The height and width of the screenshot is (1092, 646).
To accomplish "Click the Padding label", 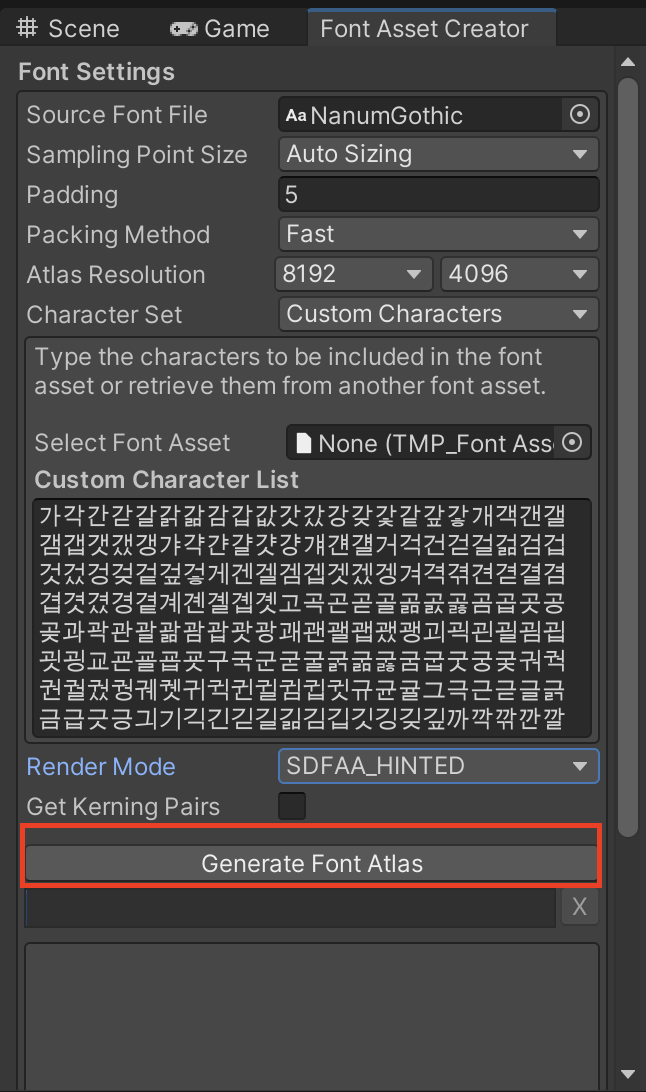I will coord(72,195).
